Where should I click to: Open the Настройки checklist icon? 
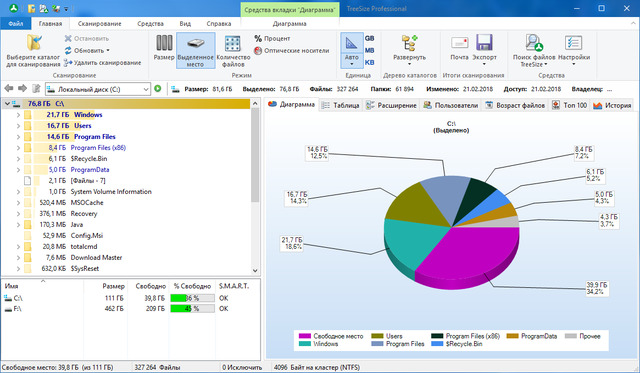click(573, 42)
